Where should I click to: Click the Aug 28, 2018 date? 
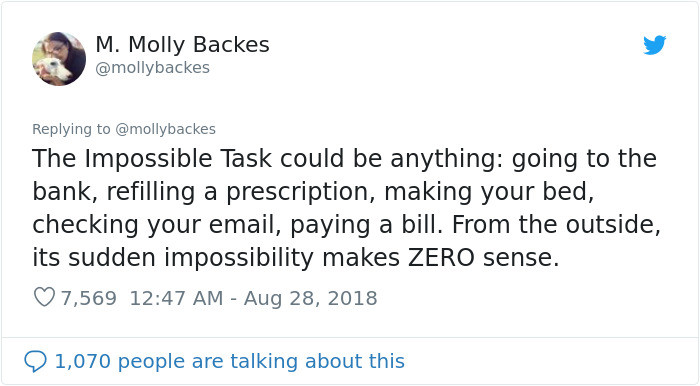click(310, 298)
